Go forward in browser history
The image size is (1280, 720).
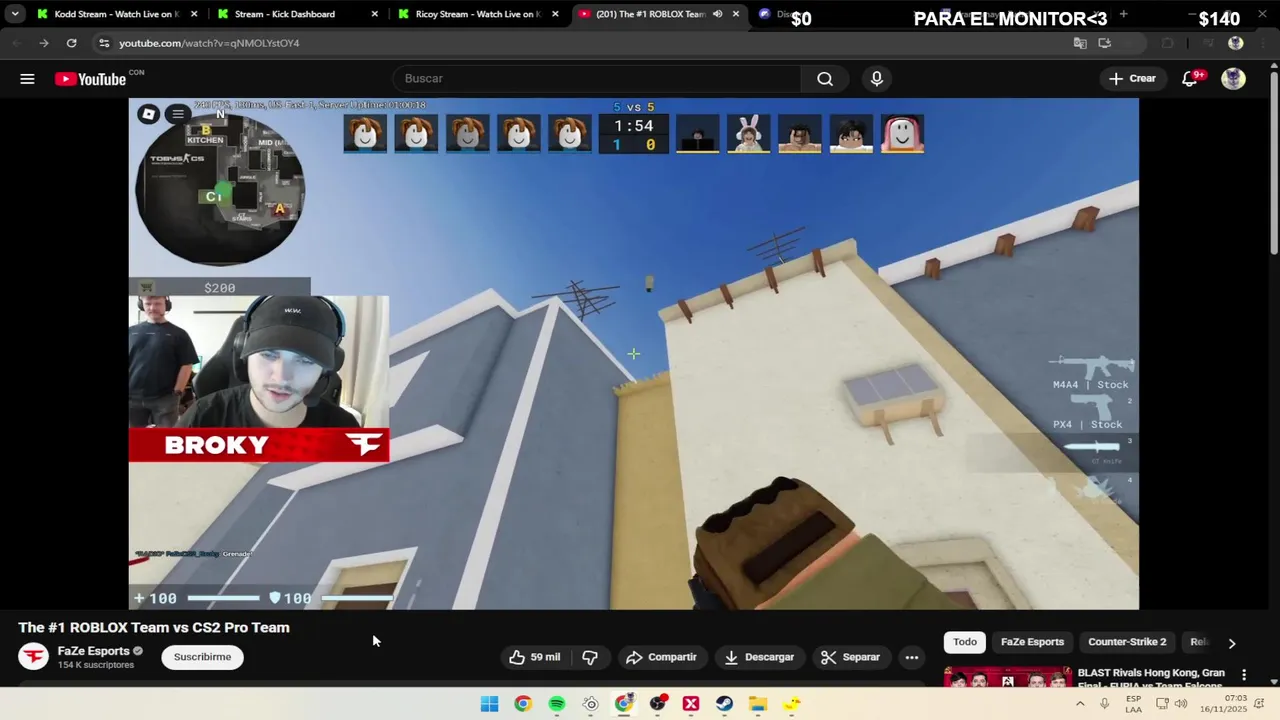point(44,43)
